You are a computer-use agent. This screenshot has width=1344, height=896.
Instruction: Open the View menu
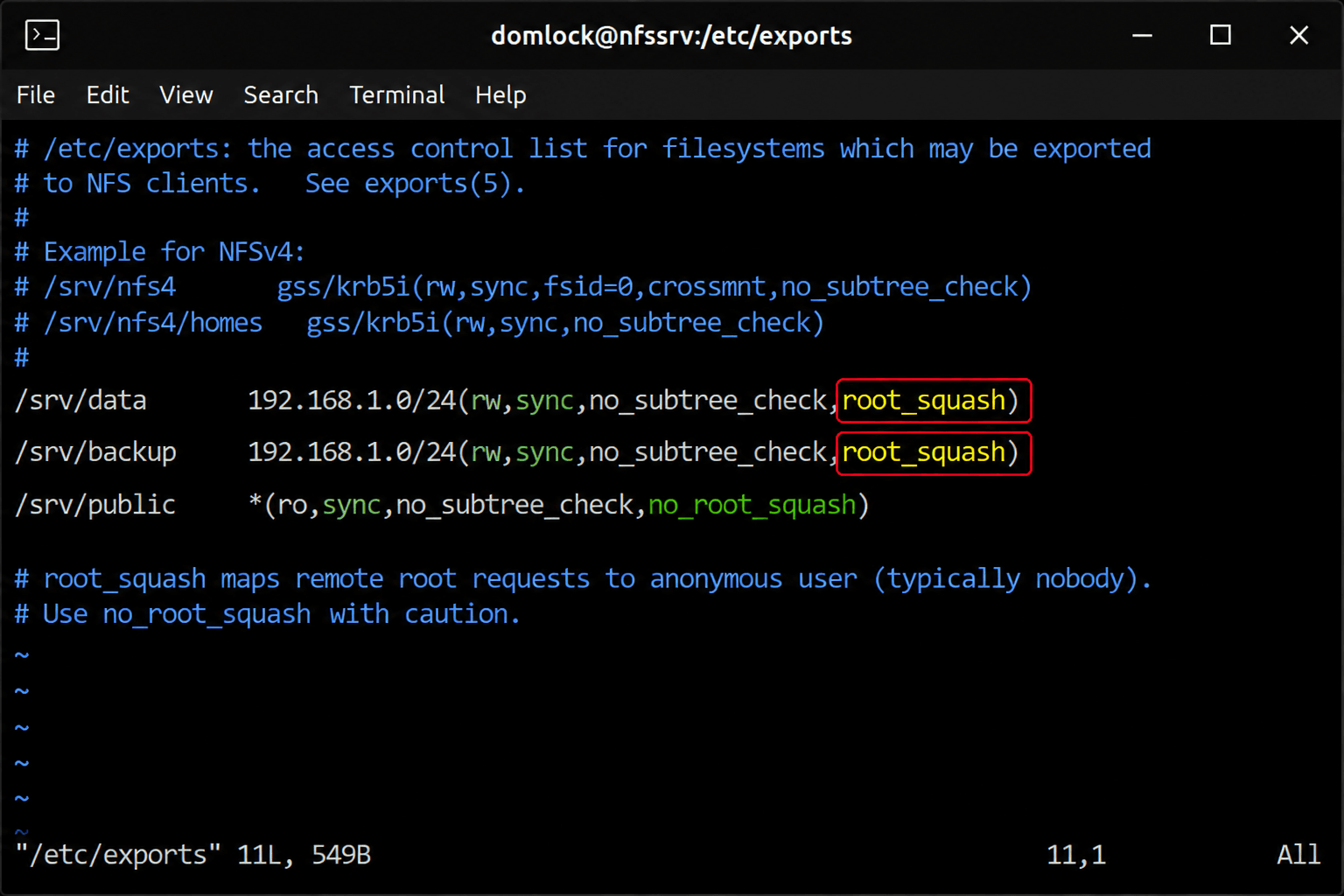(186, 94)
